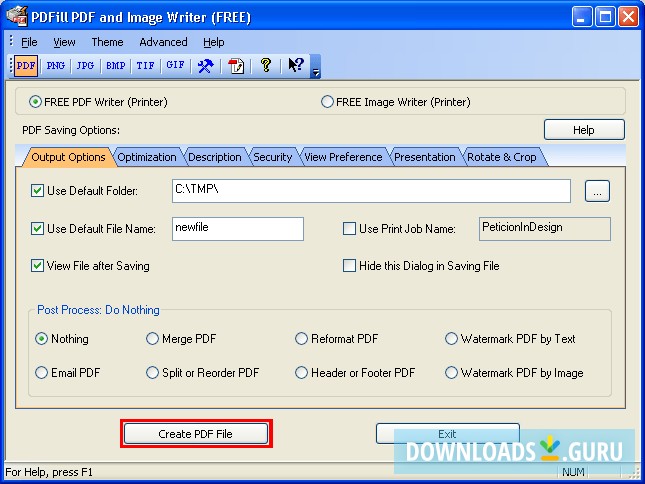
Task: Activate the context help arrow icon
Action: coord(296,66)
